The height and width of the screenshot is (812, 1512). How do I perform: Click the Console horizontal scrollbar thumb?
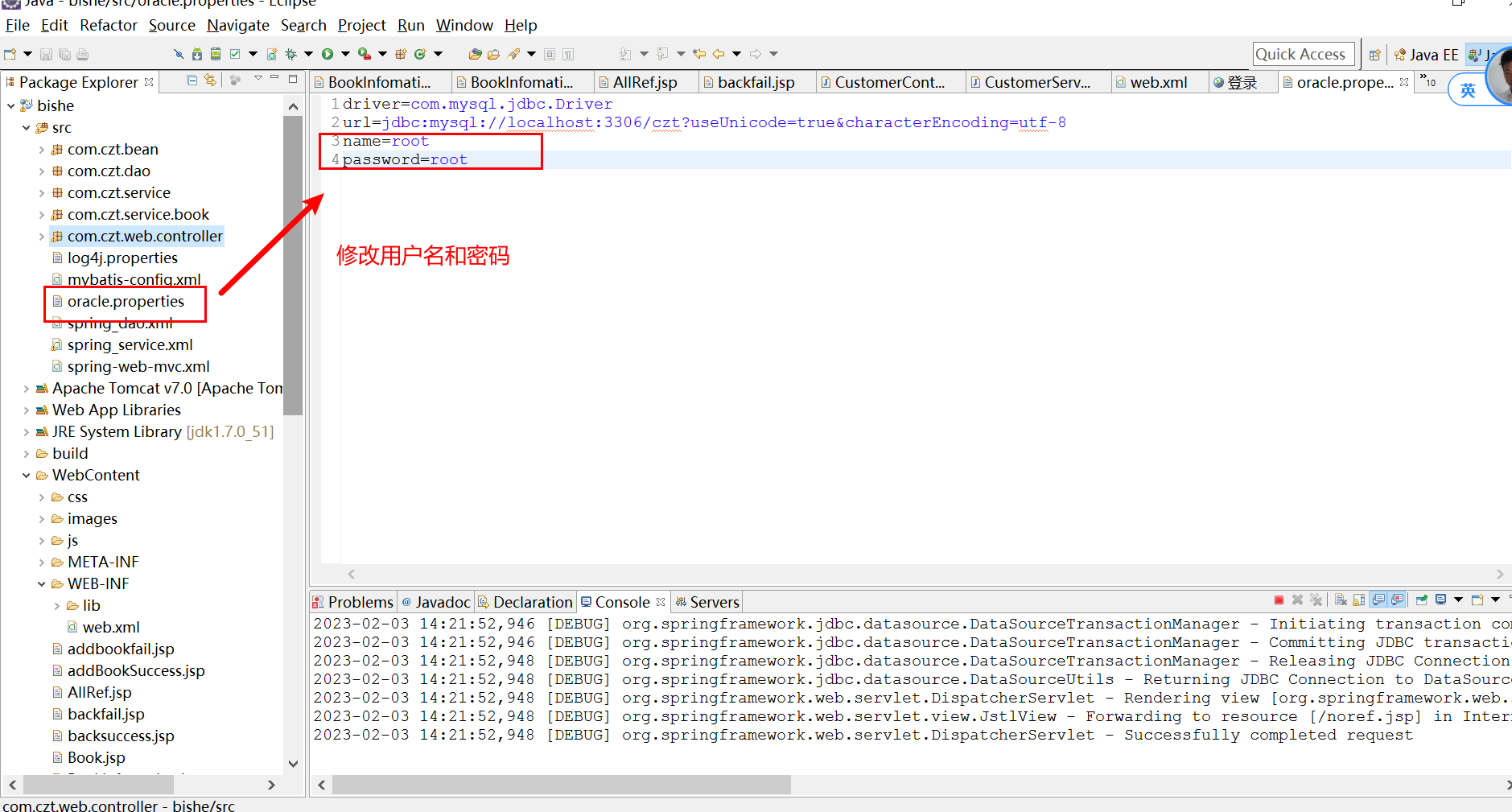click(561, 785)
